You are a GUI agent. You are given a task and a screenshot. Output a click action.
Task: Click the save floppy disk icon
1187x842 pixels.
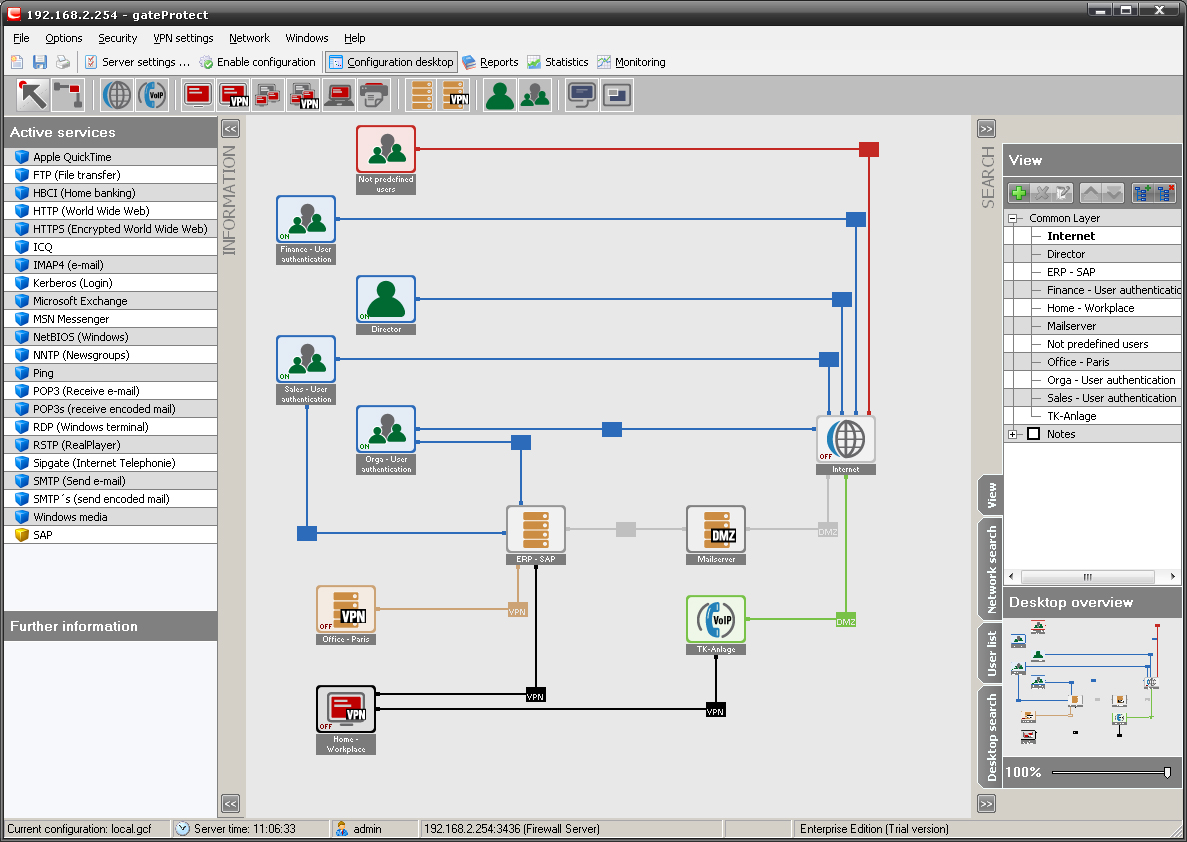[x=39, y=62]
